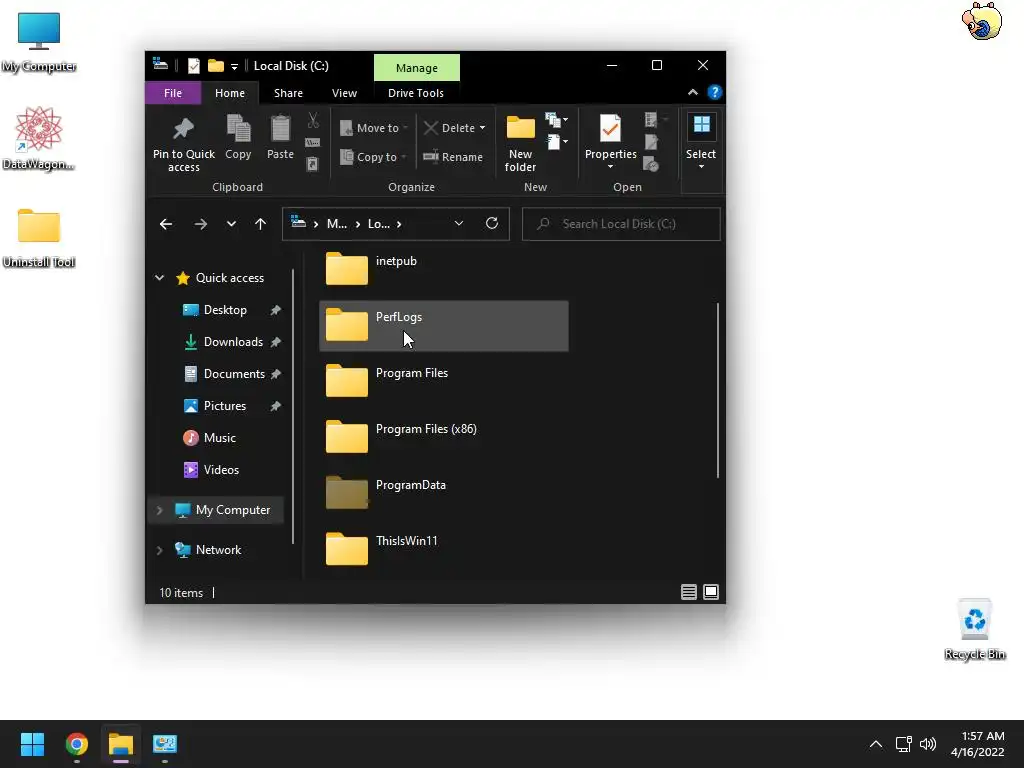Click the Copy path icon under scissors
The width and height of the screenshot is (1024, 768).
coord(313,142)
